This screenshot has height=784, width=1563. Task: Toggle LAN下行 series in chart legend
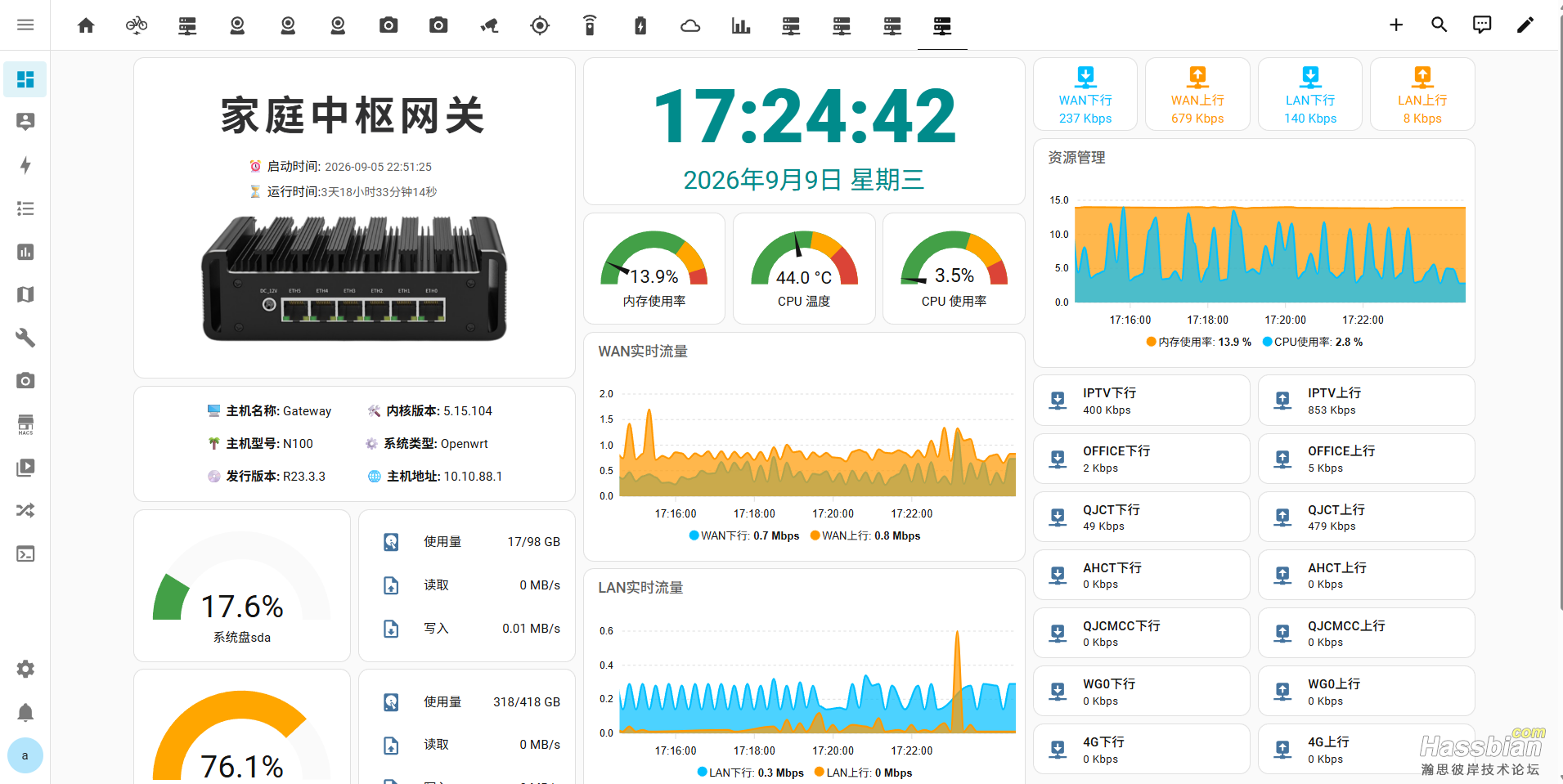pyautogui.click(x=751, y=773)
